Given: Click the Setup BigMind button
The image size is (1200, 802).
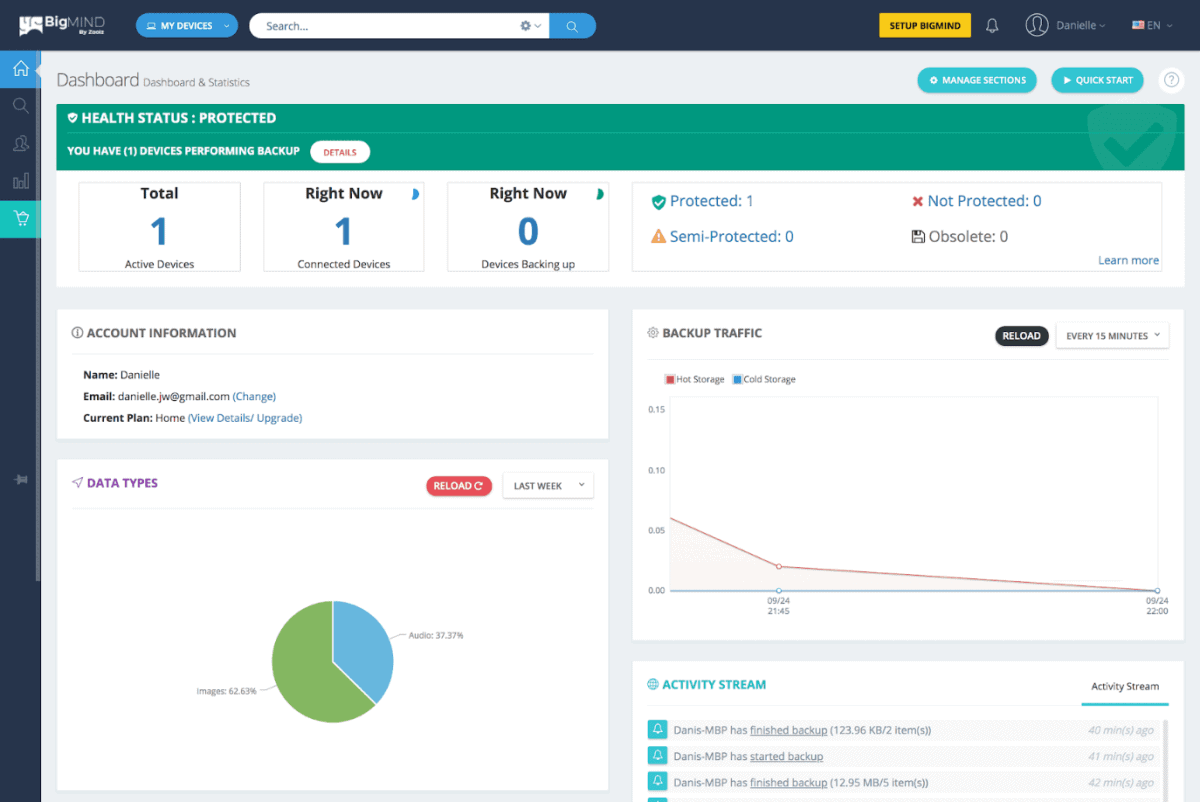Looking at the screenshot, I should pyautogui.click(x=925, y=26).
